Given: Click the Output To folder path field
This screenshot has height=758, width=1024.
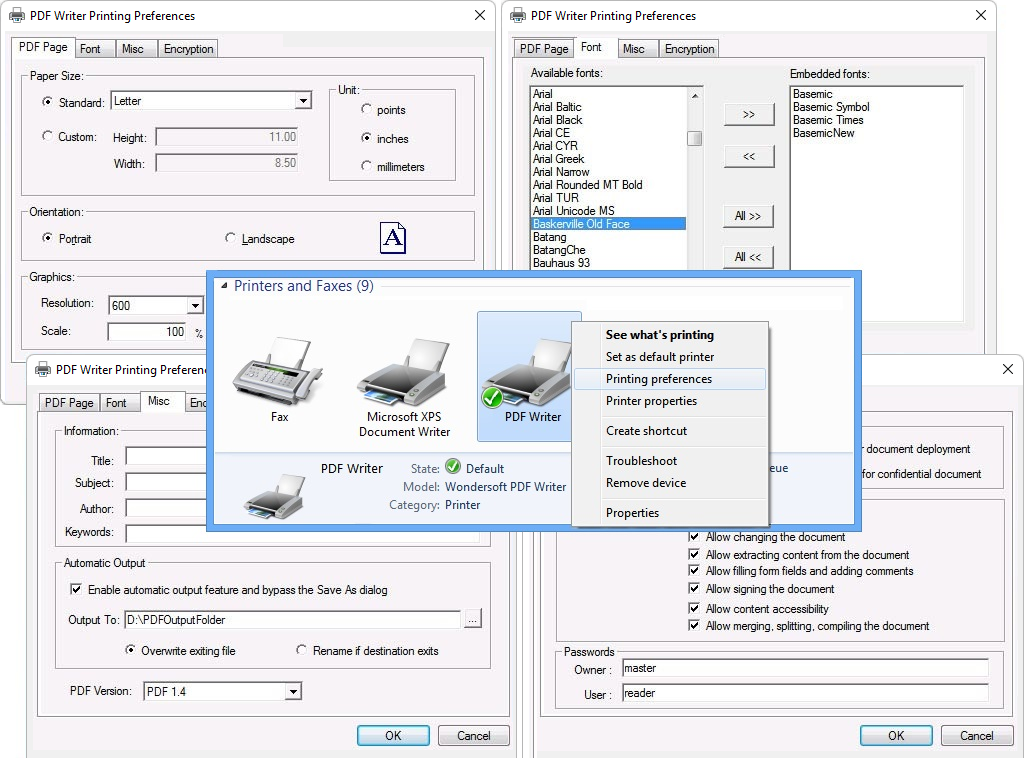Looking at the screenshot, I should click(292, 620).
